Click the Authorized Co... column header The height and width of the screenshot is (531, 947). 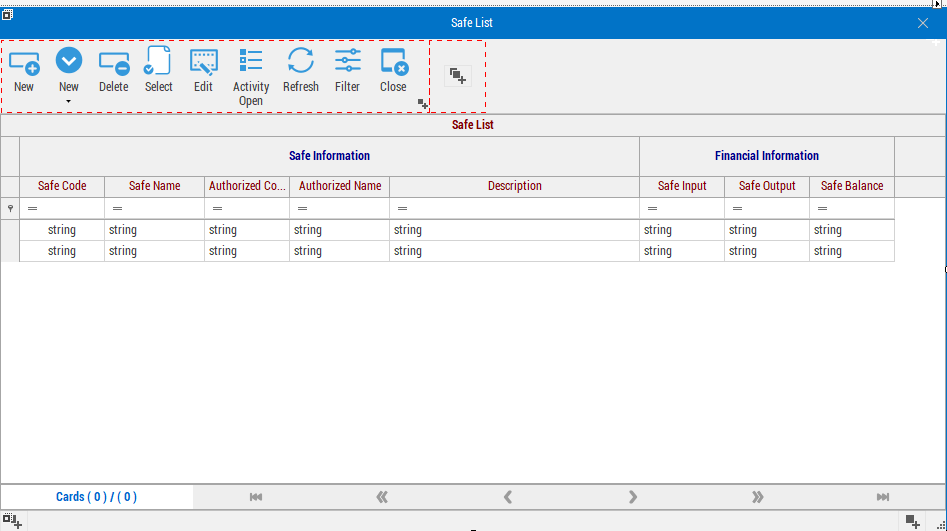[x=247, y=186]
